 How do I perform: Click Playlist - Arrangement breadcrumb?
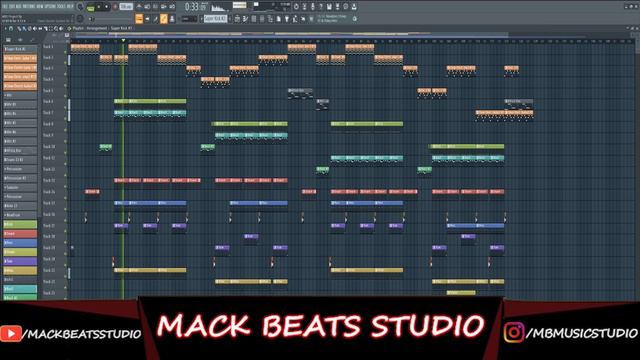click(x=90, y=29)
